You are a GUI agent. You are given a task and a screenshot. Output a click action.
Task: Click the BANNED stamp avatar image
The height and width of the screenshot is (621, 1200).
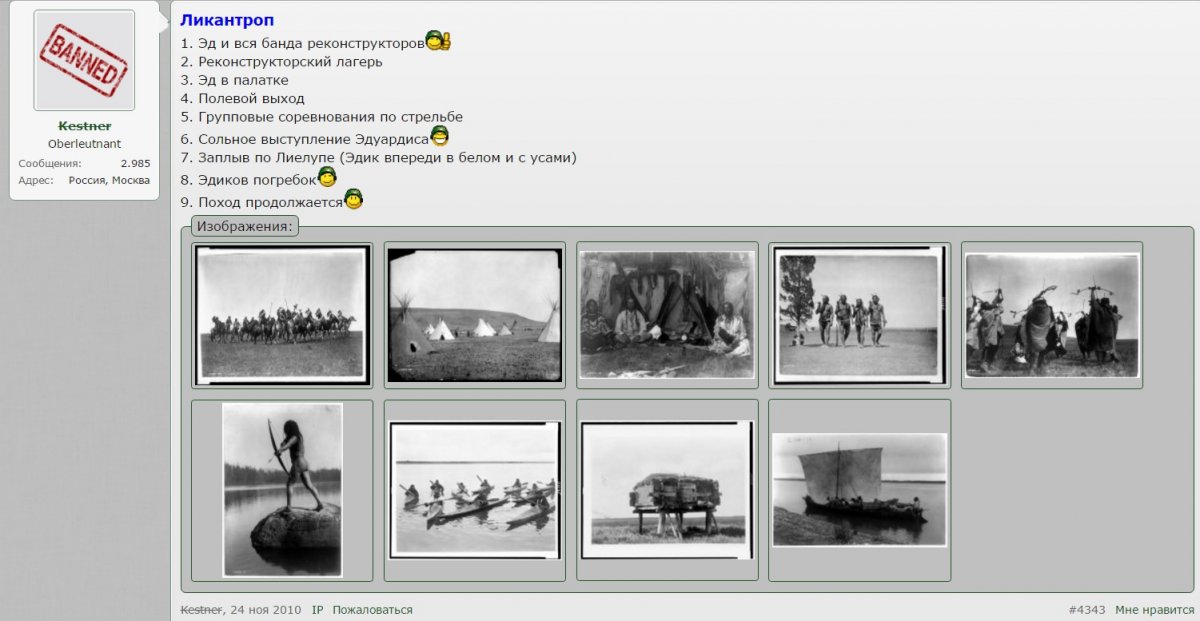point(84,60)
